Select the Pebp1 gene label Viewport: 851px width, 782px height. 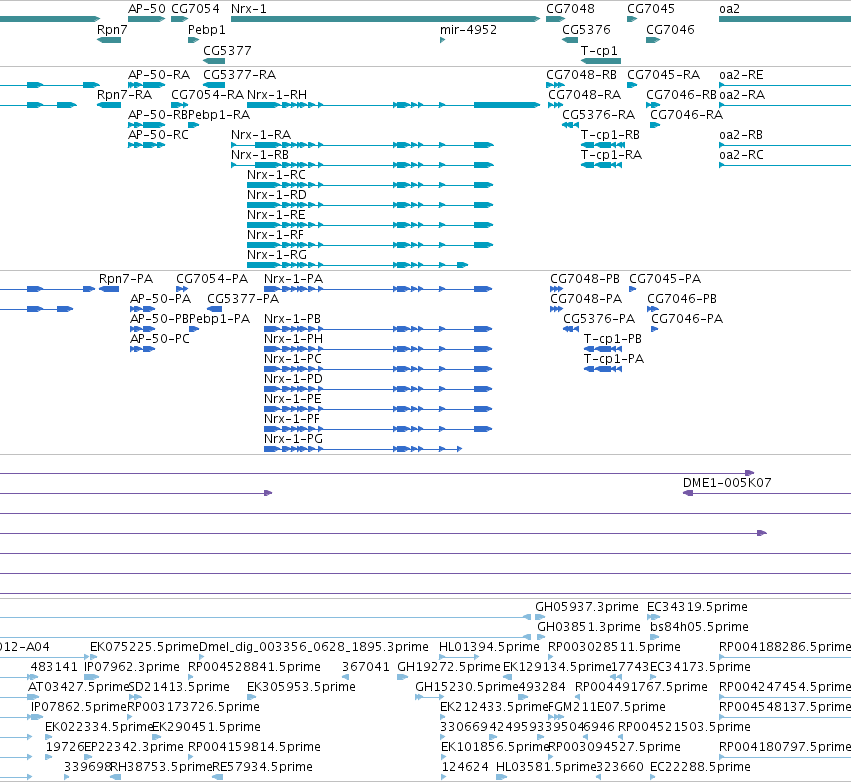coord(207,29)
